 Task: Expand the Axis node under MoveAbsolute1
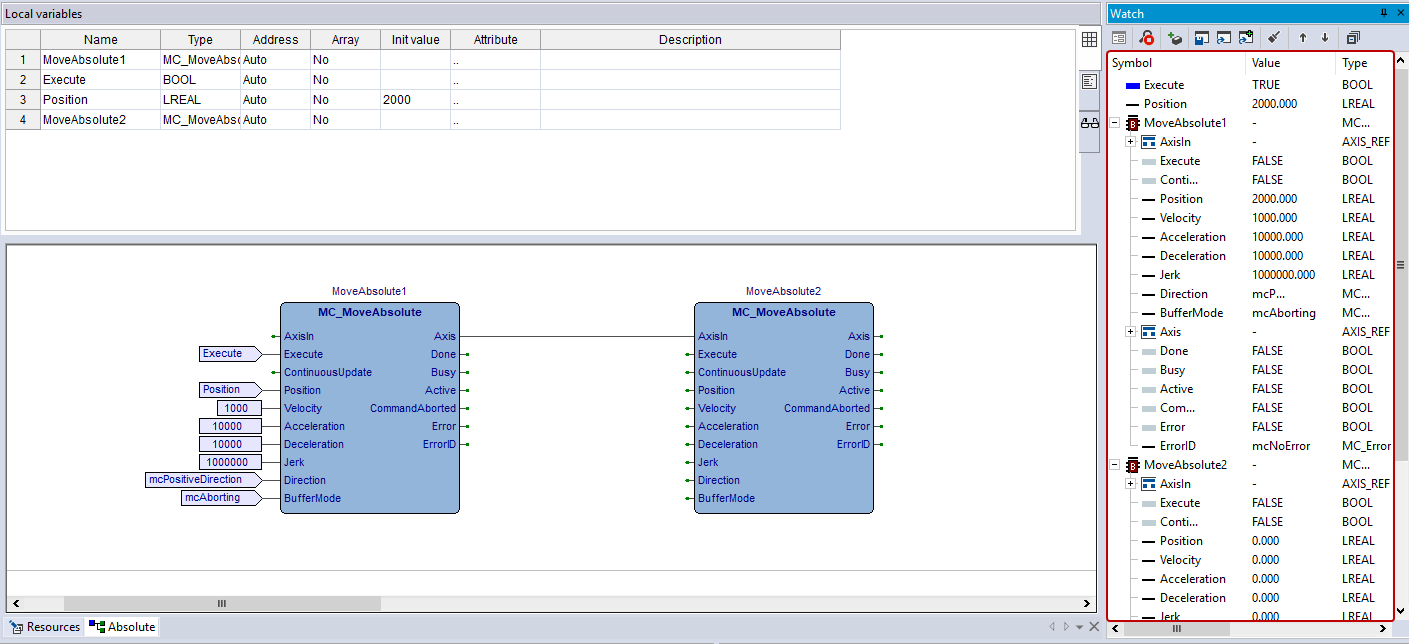(1130, 332)
